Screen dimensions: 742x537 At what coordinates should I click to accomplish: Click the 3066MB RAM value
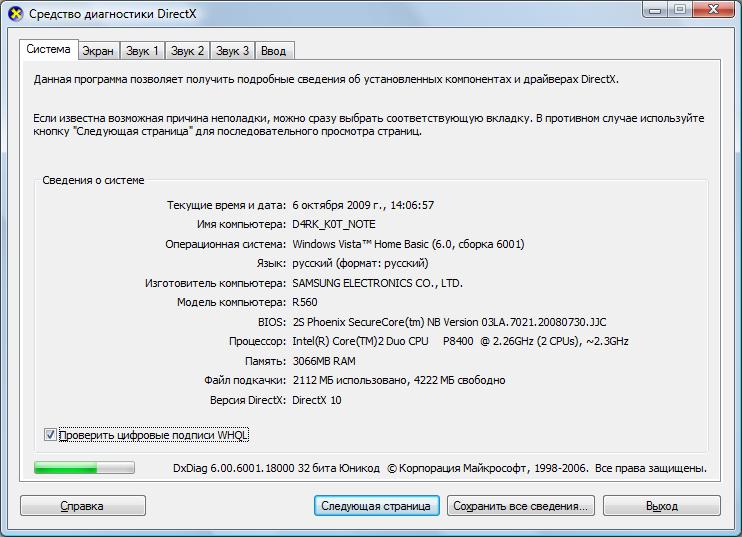coord(324,361)
